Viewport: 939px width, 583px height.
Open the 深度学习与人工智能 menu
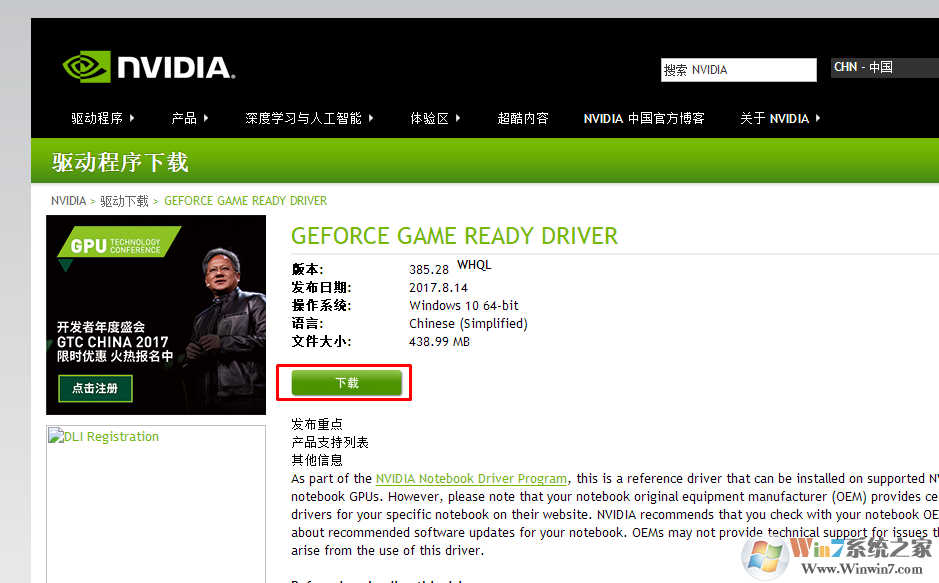309,119
